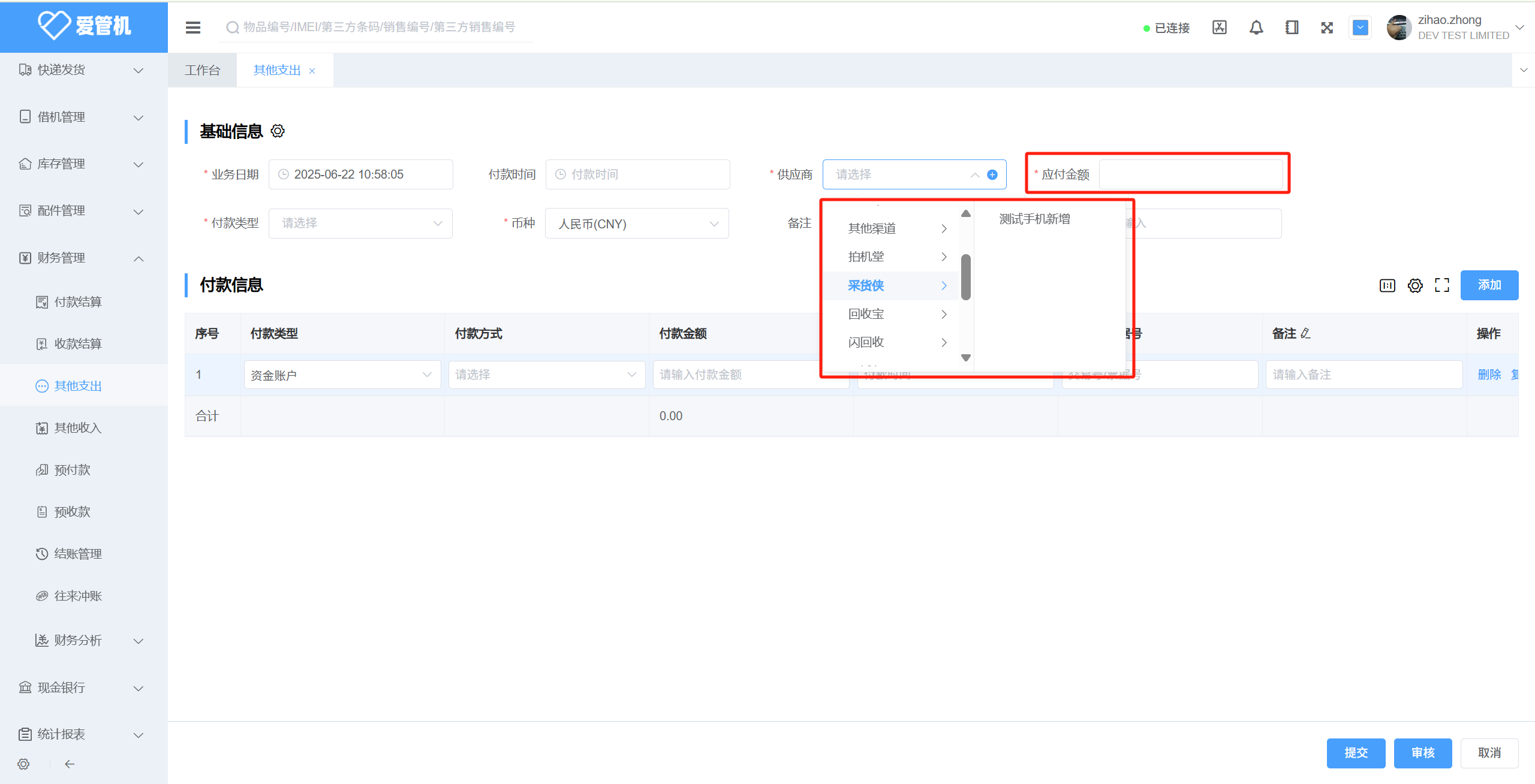1535x784 pixels.
Task: Open settings gear next to 基础信息
Action: pyautogui.click(x=278, y=131)
